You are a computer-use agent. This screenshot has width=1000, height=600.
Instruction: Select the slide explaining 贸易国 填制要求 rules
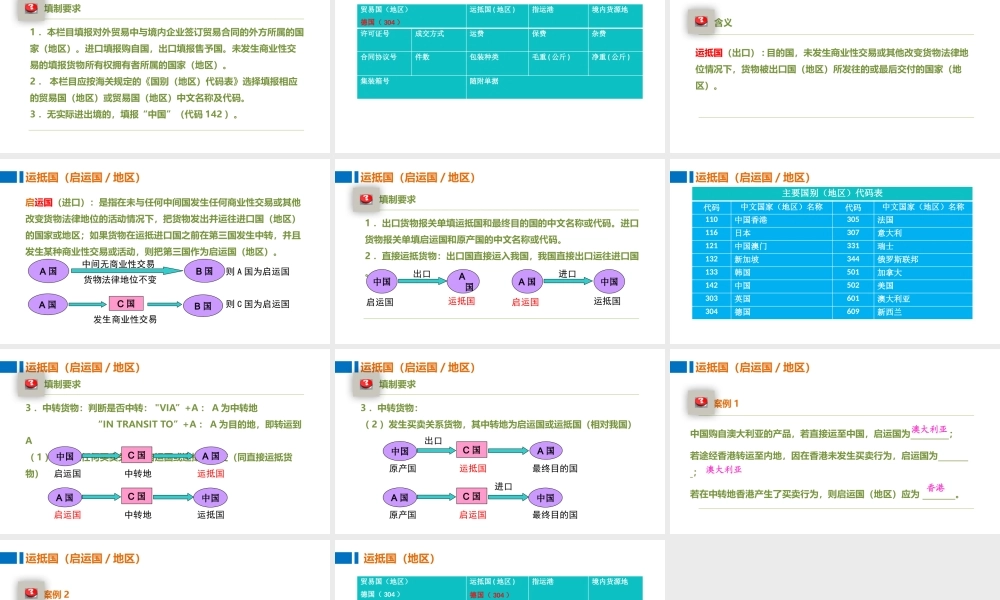[165, 77]
